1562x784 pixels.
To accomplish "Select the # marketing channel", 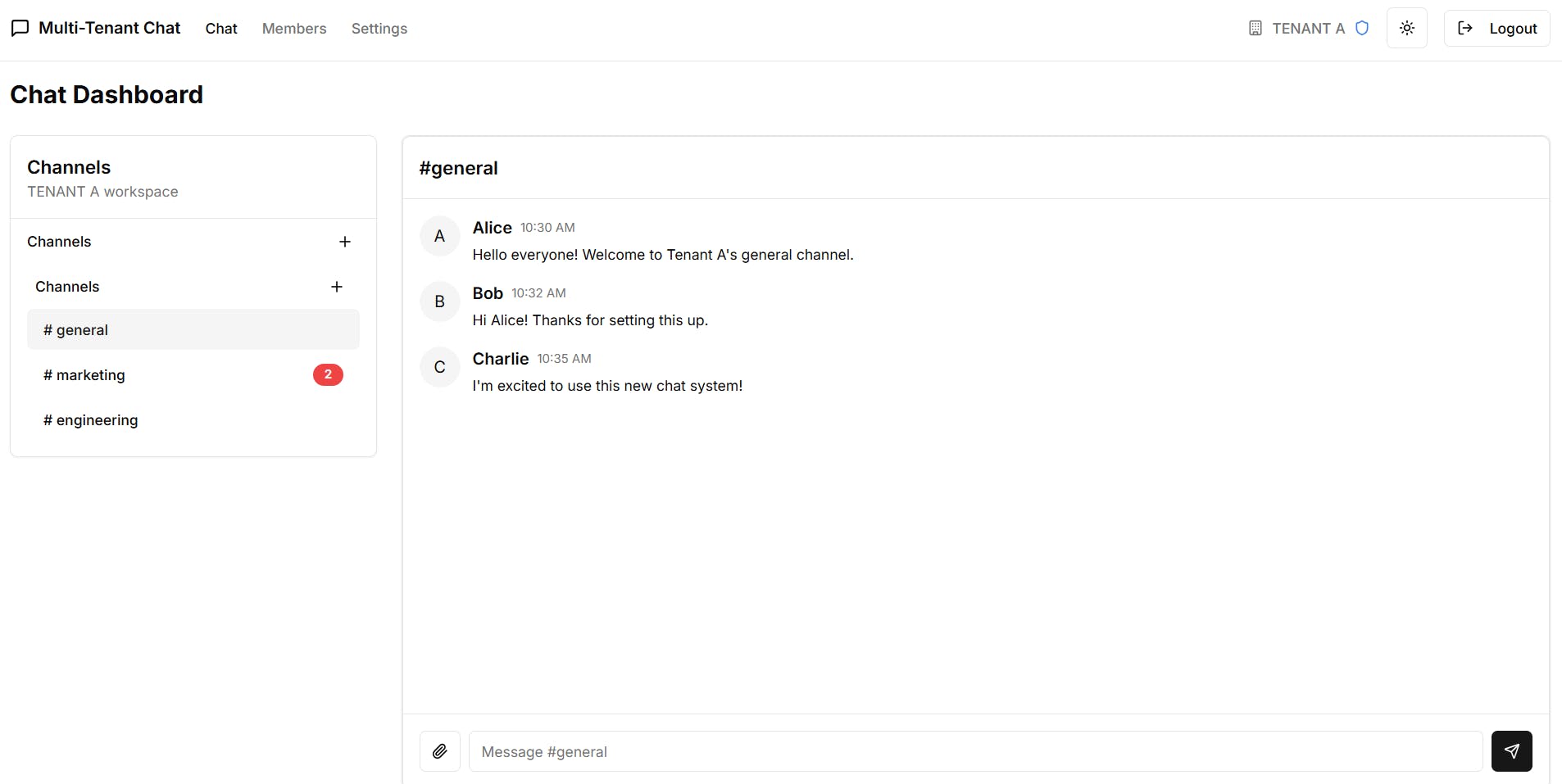I will coord(84,375).
